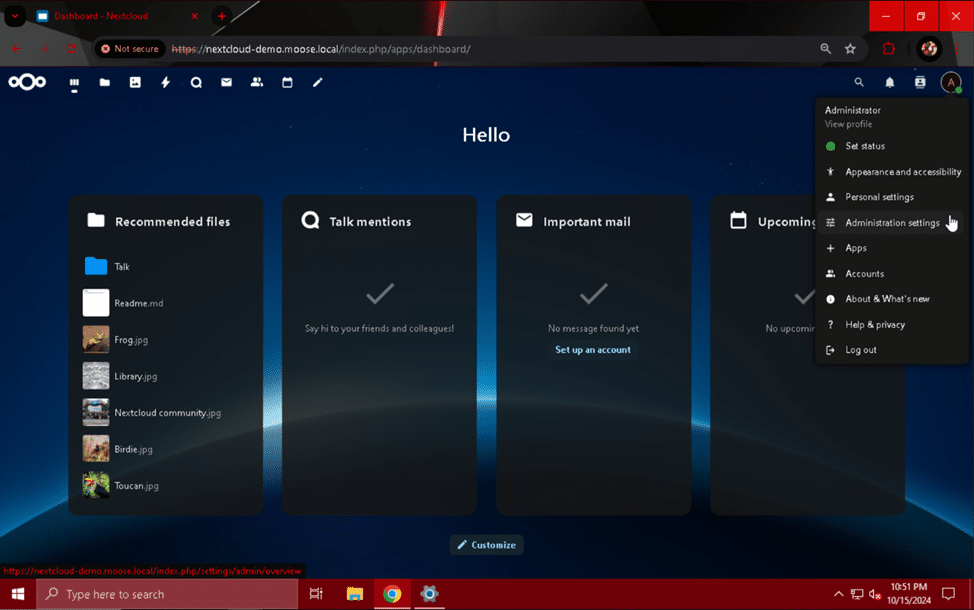Open Help & privacy
974x610 pixels.
[892, 324]
